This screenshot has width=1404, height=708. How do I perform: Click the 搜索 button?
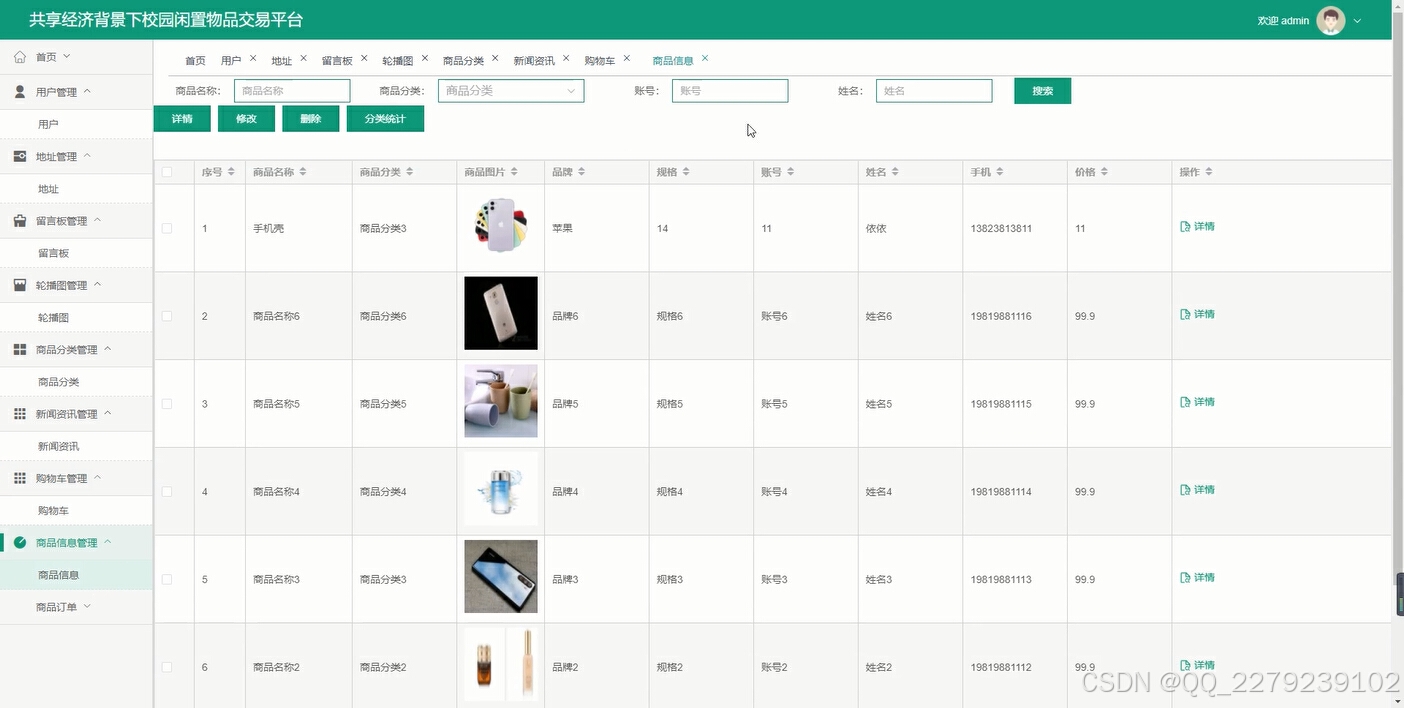tap(1042, 90)
